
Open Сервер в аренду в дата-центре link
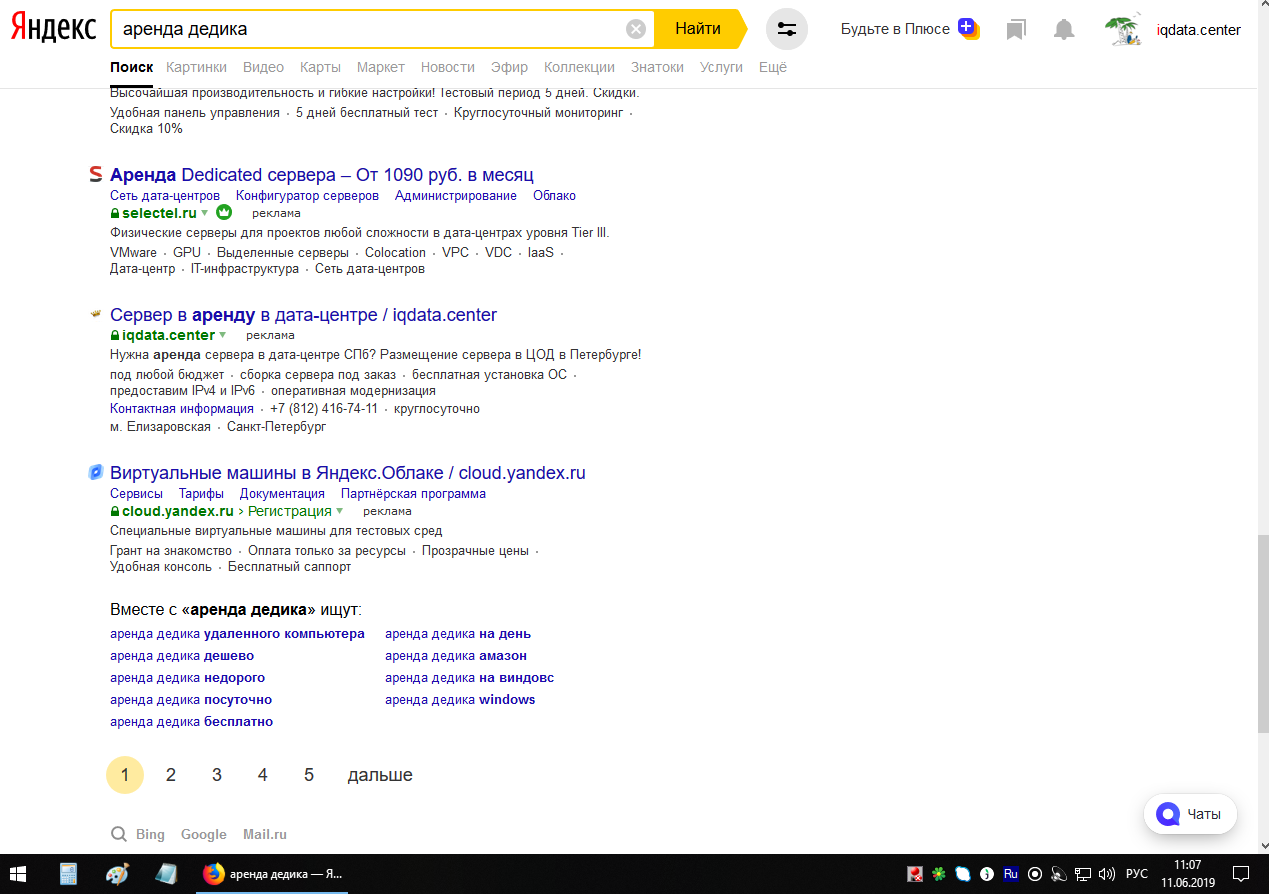click(x=303, y=315)
